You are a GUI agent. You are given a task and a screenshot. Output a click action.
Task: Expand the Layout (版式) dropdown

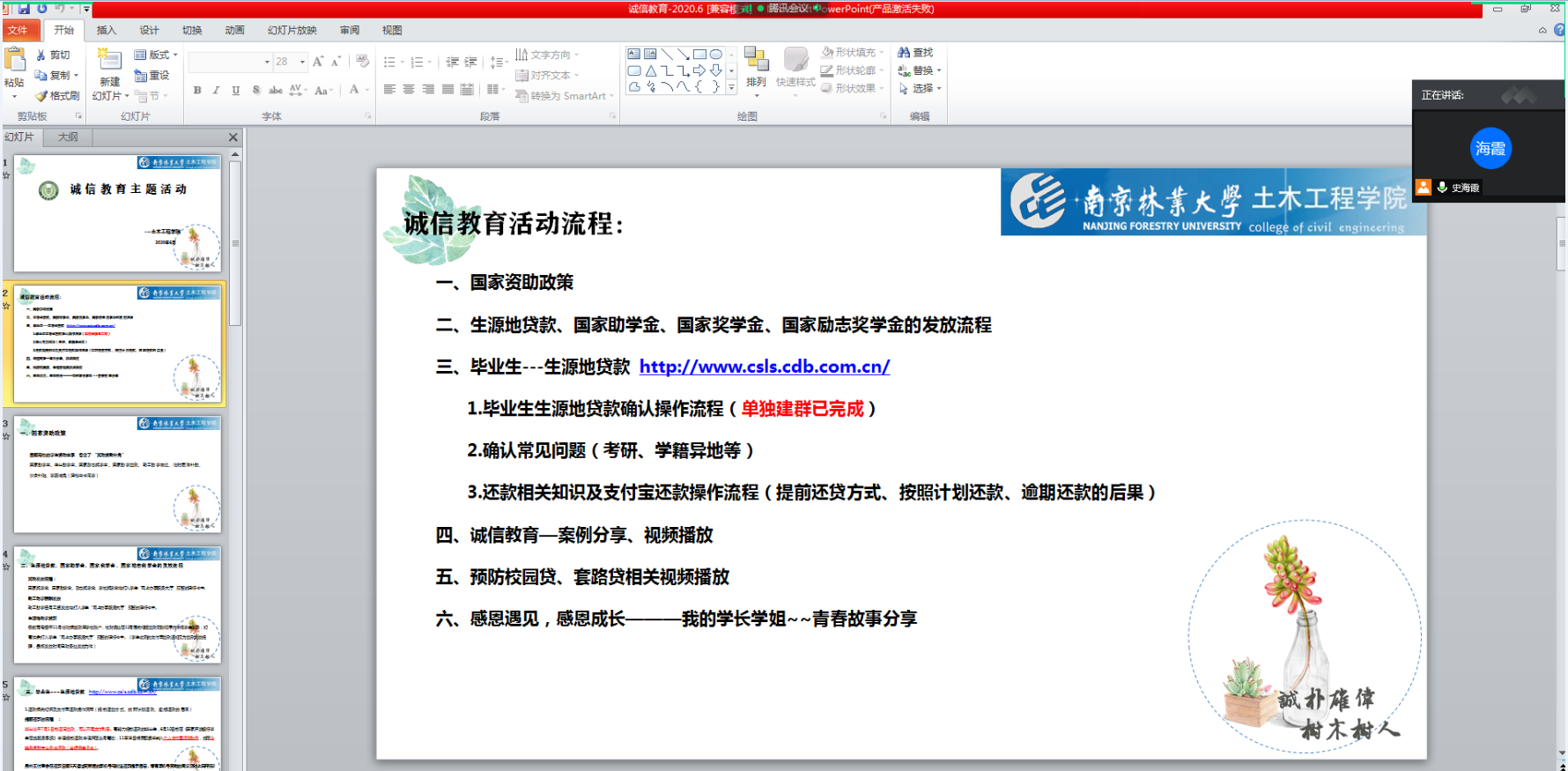(175, 55)
